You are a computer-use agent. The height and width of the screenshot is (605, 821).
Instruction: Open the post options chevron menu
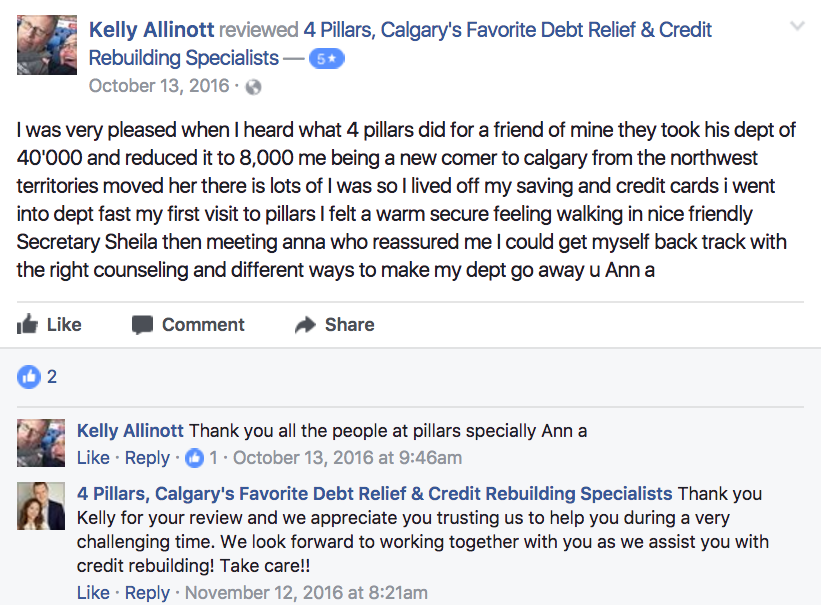tap(797, 26)
